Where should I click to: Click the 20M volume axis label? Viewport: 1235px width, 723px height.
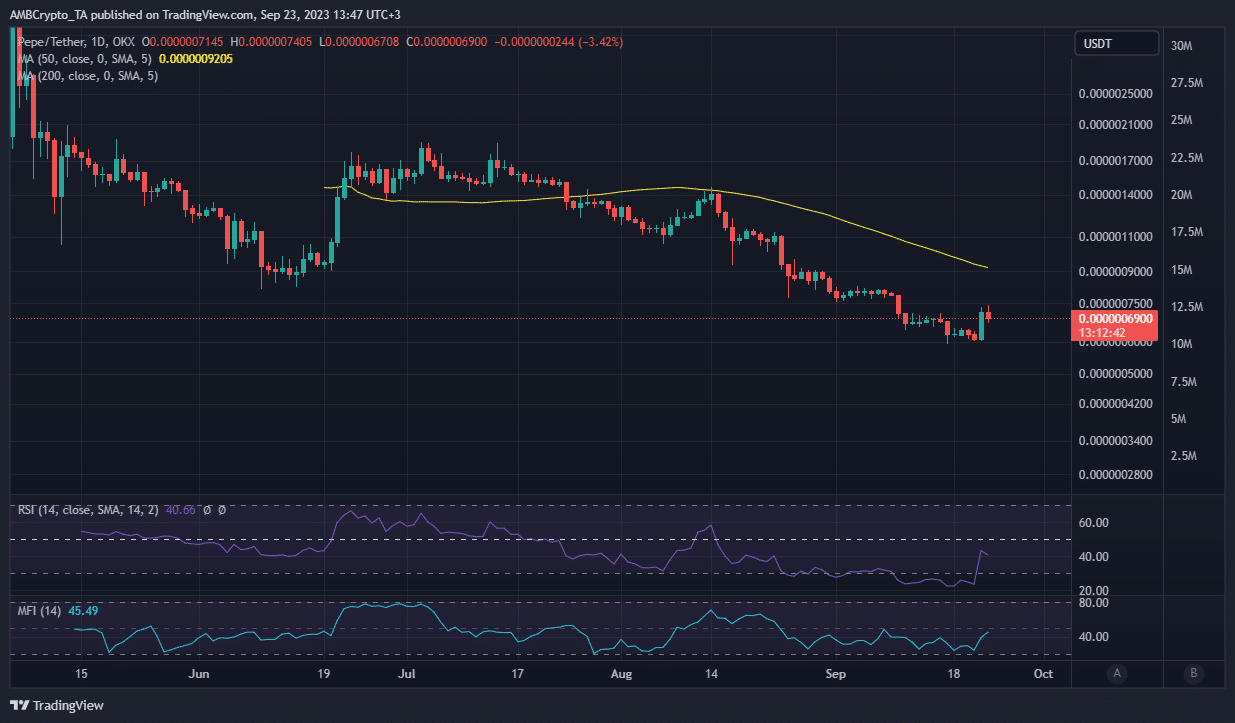[1180, 195]
